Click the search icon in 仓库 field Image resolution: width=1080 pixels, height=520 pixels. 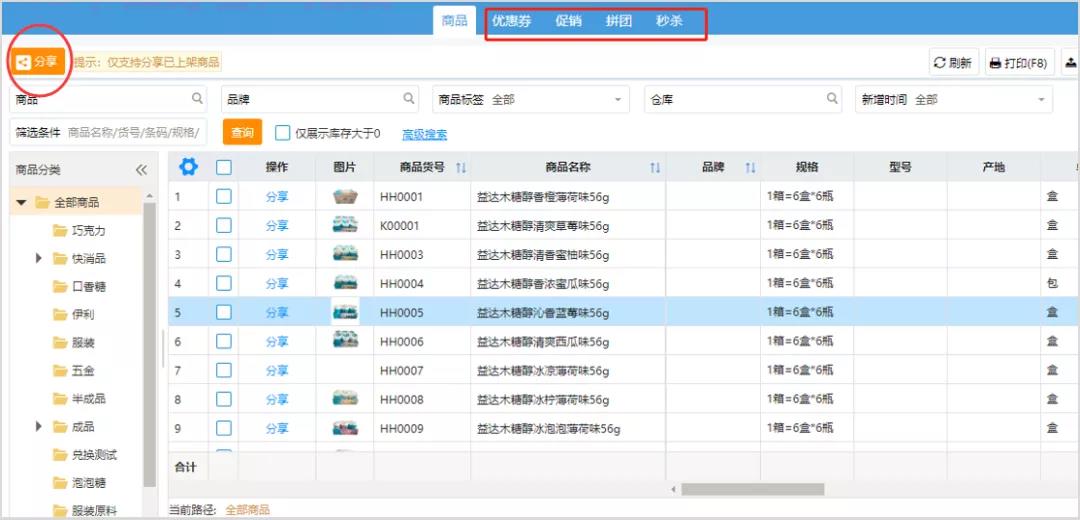(x=832, y=99)
